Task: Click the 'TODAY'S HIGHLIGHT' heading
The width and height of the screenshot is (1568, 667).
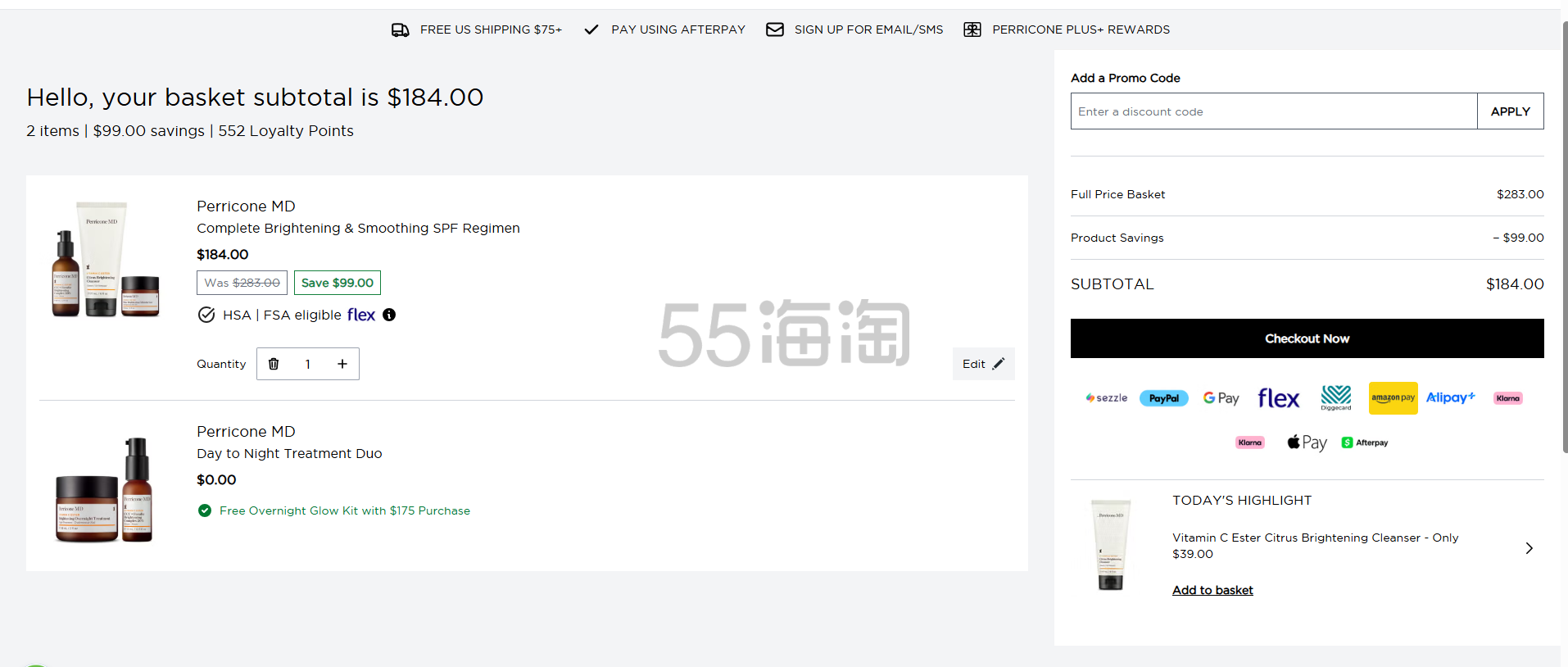Action: [x=1242, y=500]
